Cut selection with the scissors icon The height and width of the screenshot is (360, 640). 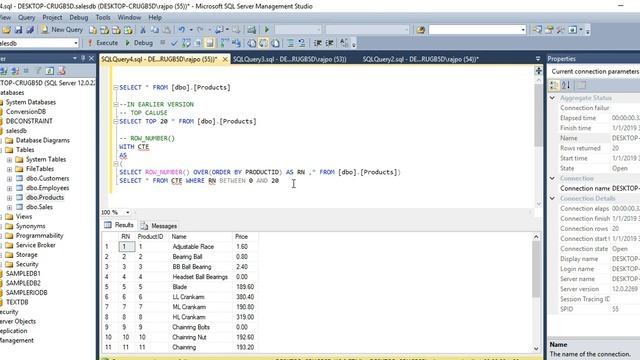(x=143, y=30)
